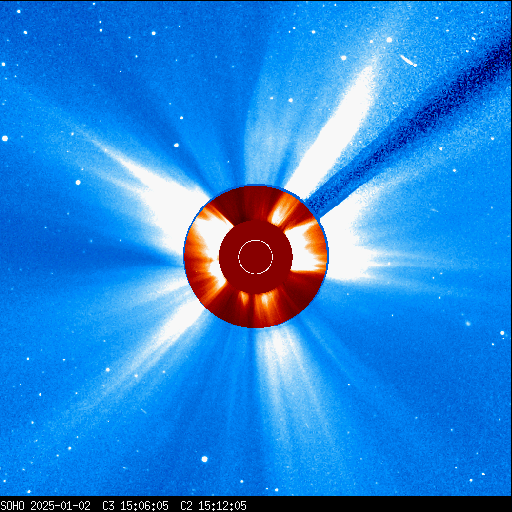Click the C3 15:06:05 timestamp

[x=135, y=506]
